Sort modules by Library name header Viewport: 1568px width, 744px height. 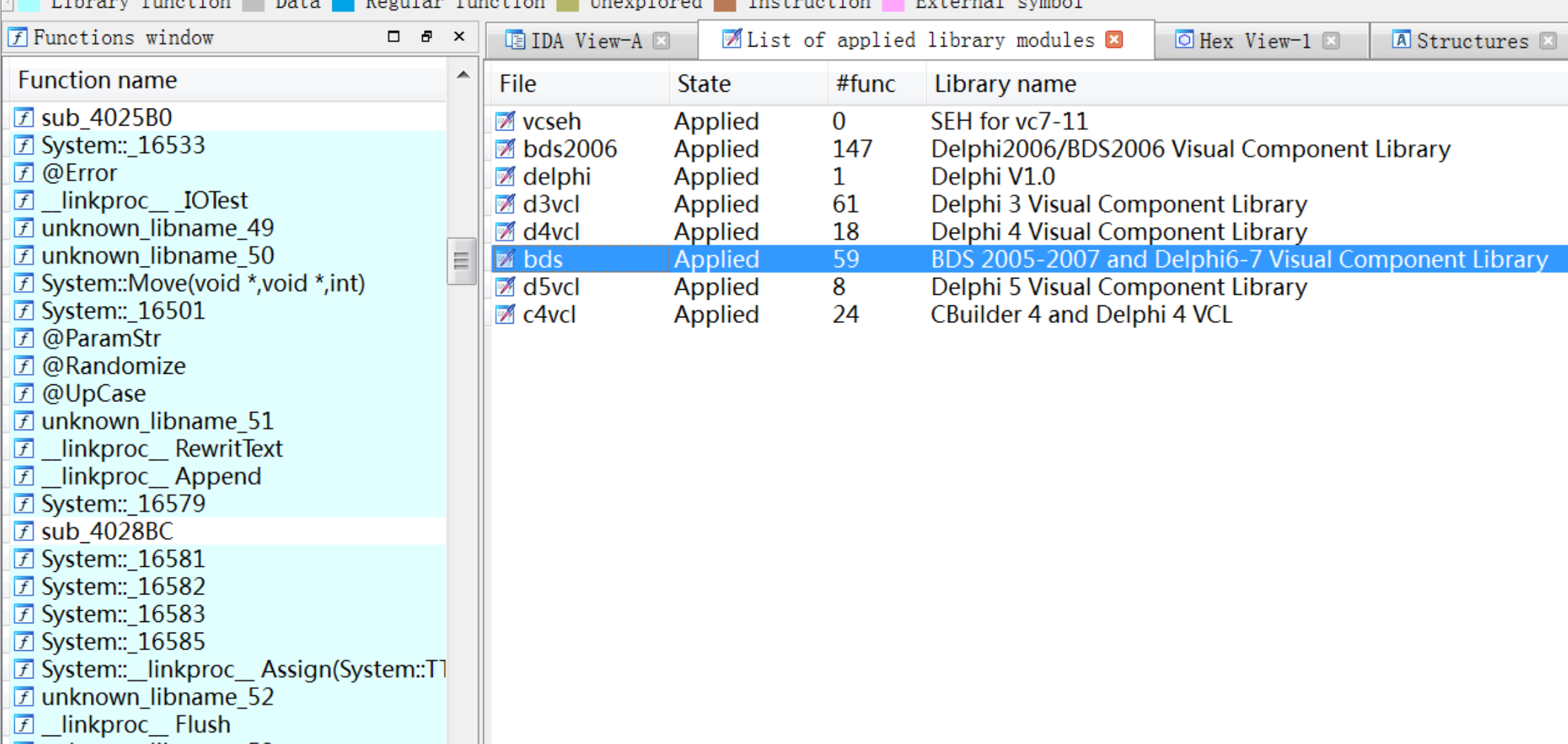point(1247,84)
